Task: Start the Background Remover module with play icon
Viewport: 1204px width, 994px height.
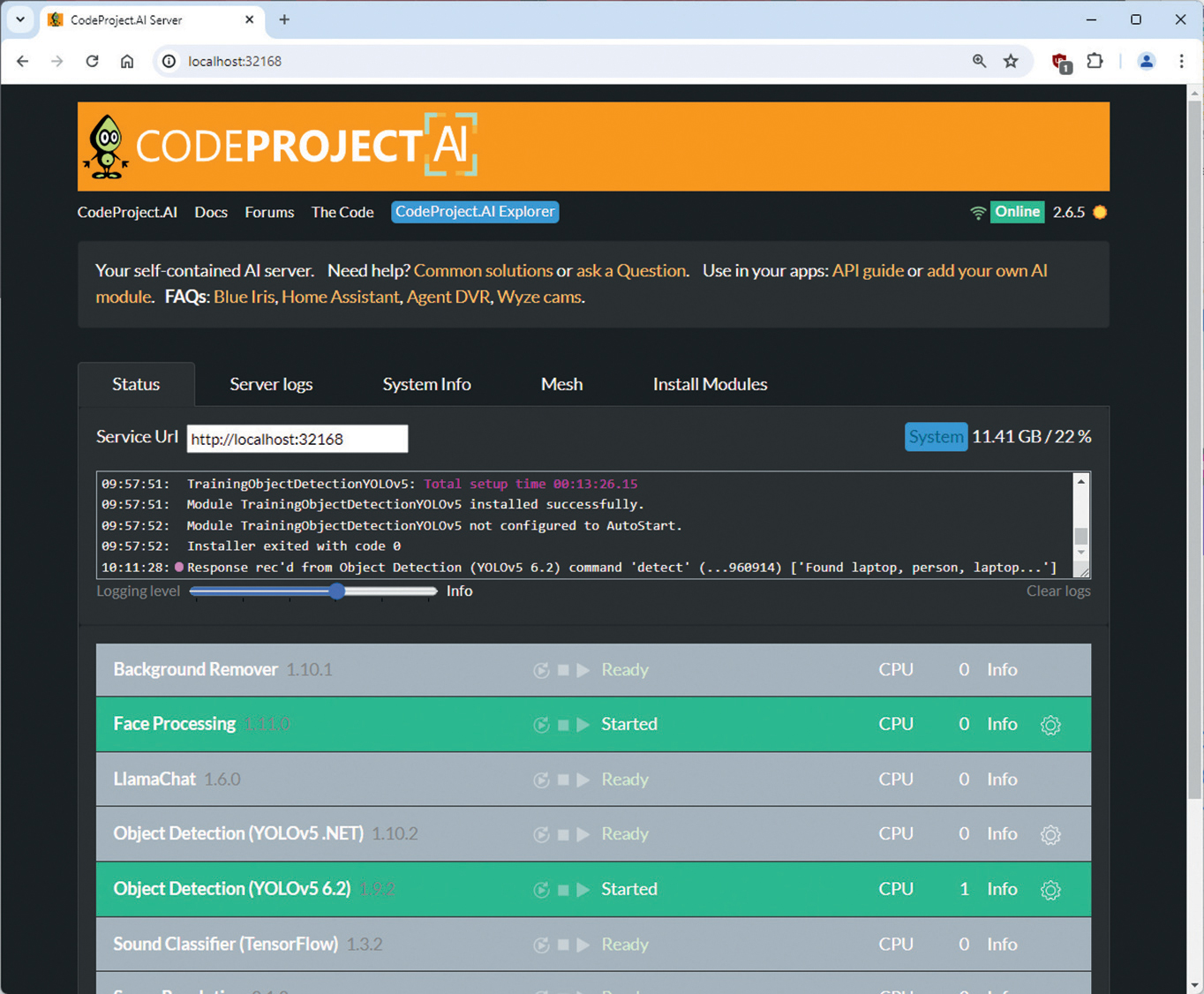Action: [x=583, y=670]
